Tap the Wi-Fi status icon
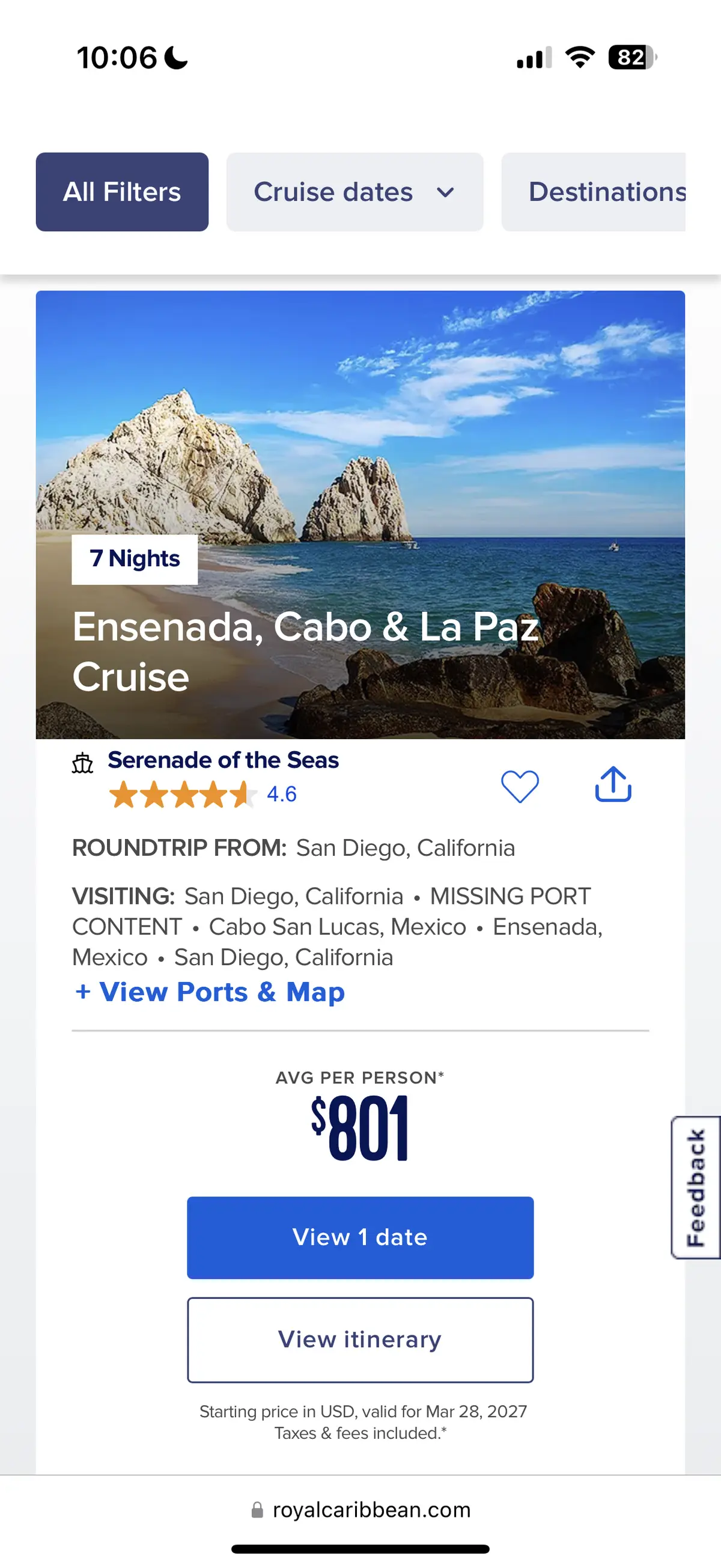 pyautogui.click(x=580, y=58)
